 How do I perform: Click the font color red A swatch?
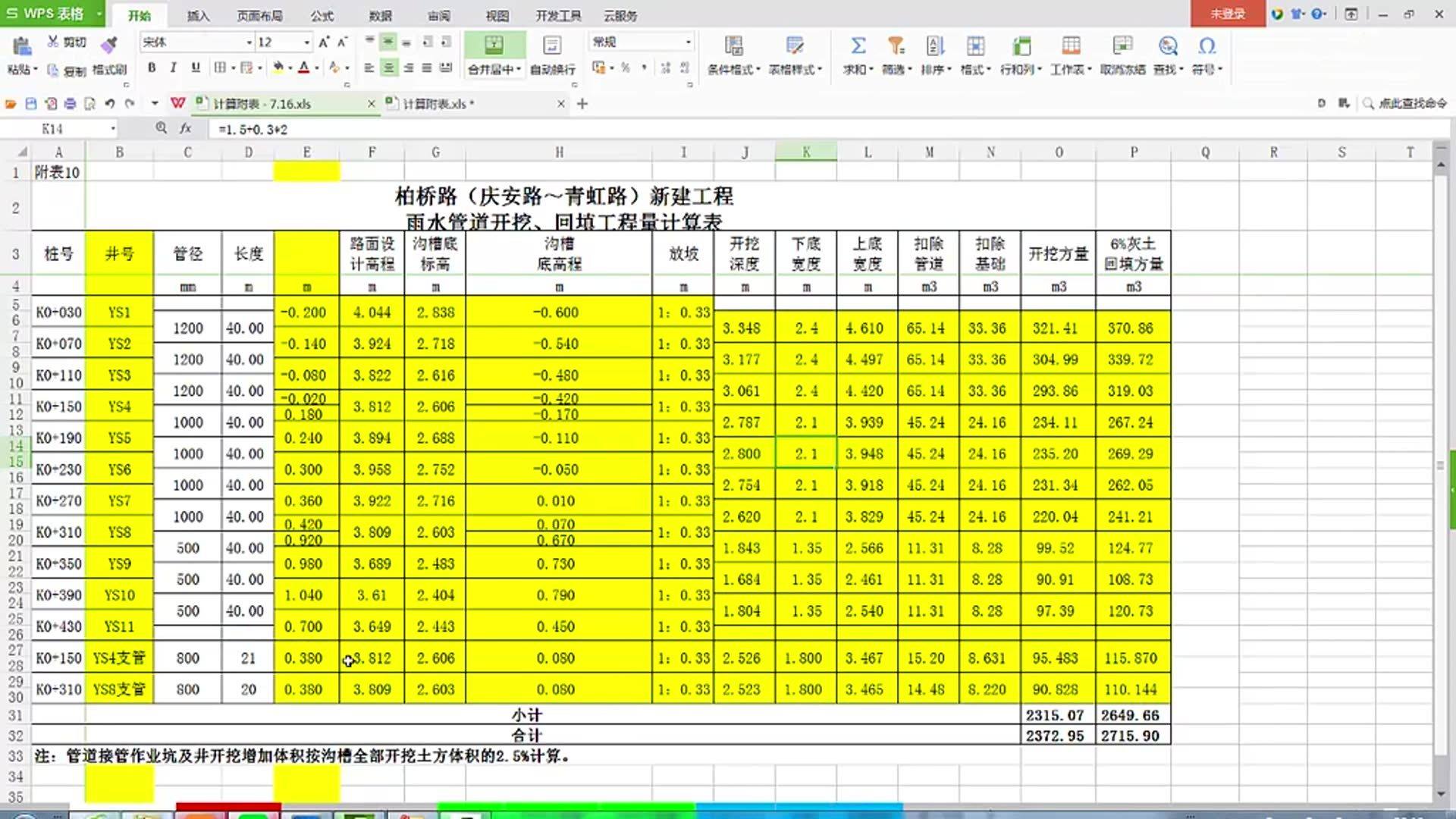click(304, 68)
